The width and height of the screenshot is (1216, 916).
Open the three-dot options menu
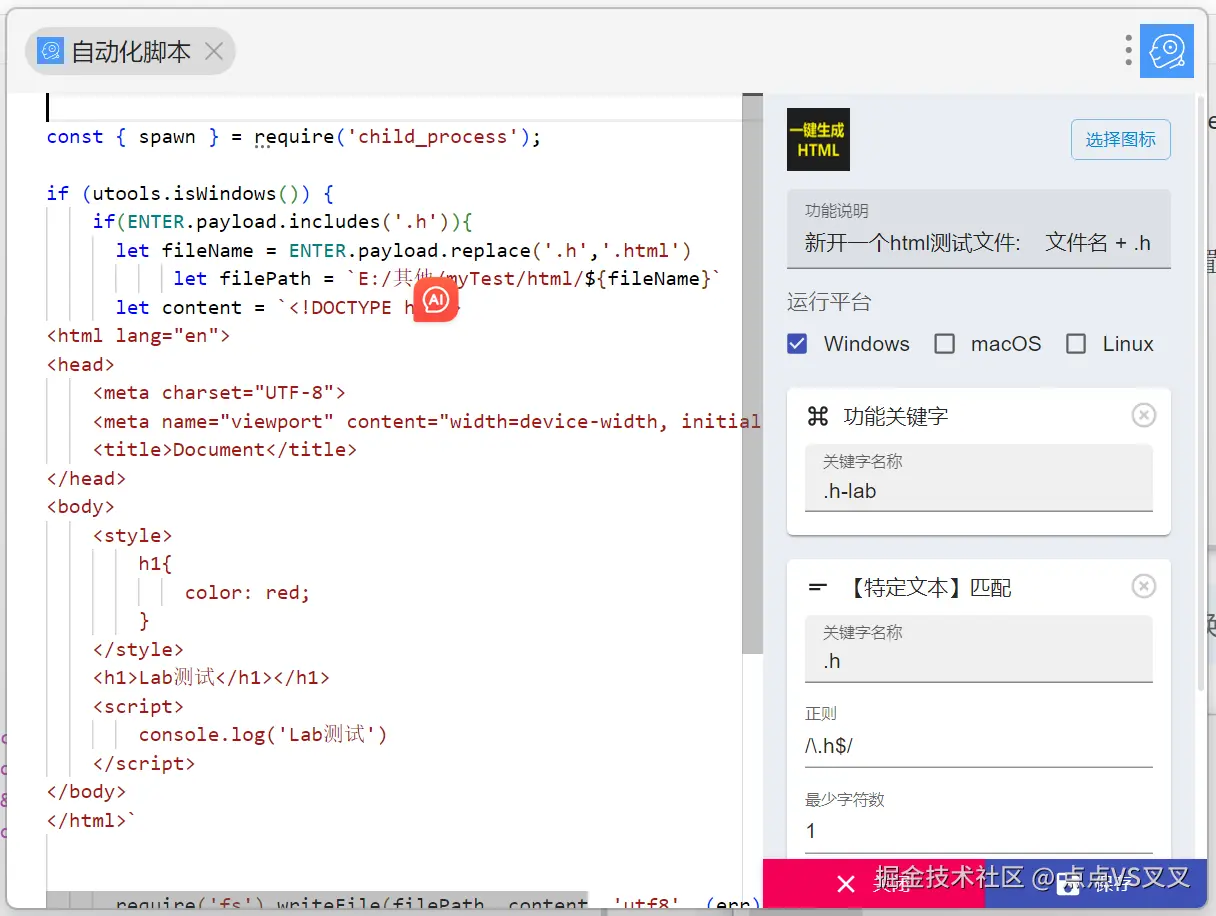point(1128,51)
